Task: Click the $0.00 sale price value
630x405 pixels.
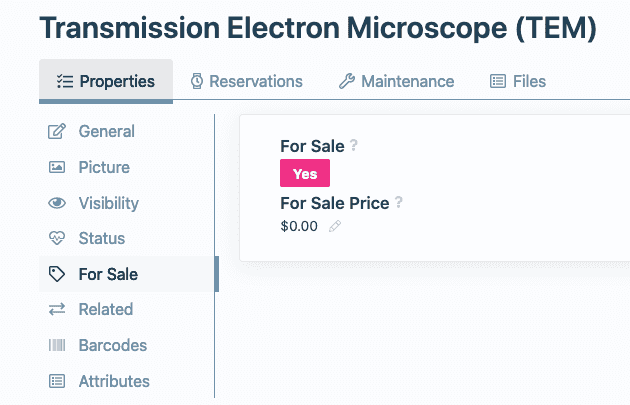Action: 299,227
